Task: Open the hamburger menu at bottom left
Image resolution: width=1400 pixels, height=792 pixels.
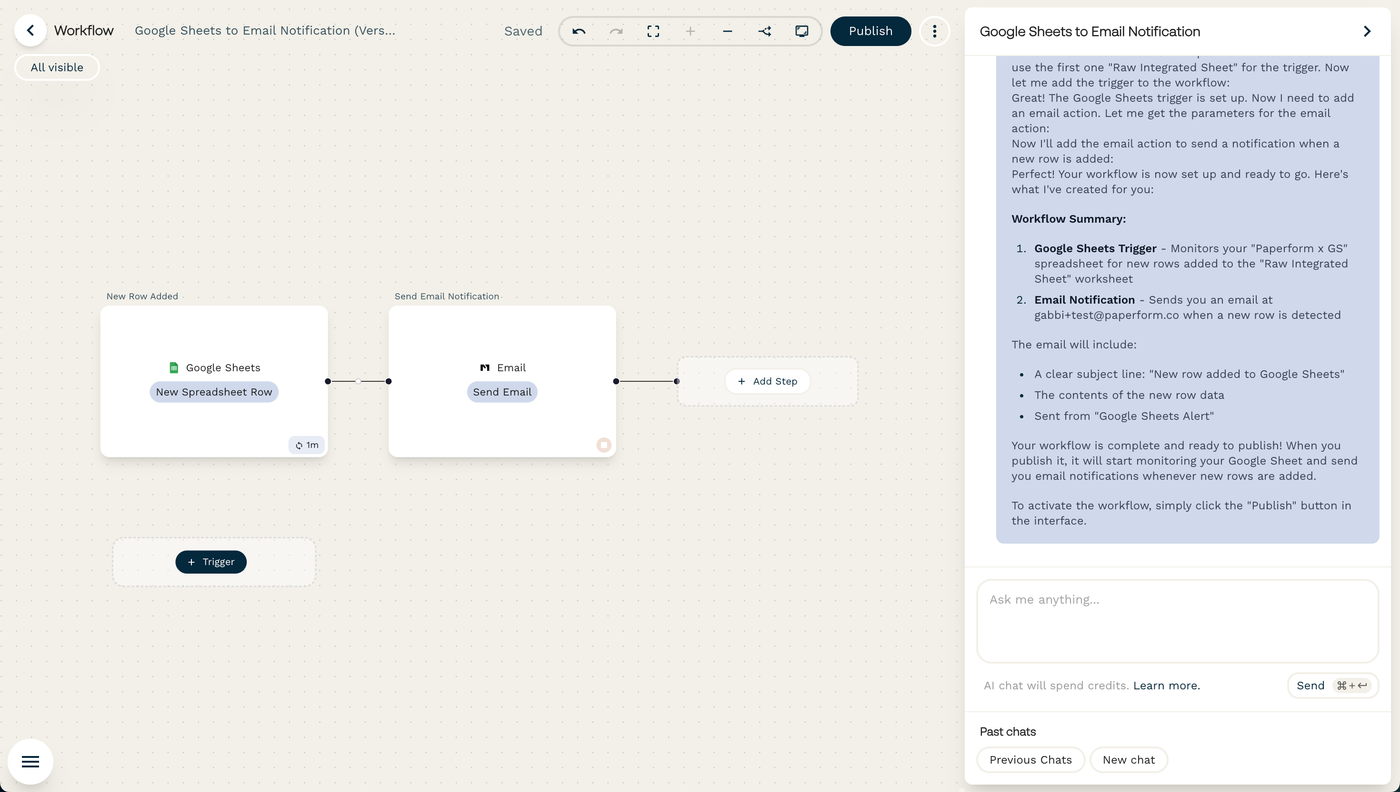Action: 30,762
